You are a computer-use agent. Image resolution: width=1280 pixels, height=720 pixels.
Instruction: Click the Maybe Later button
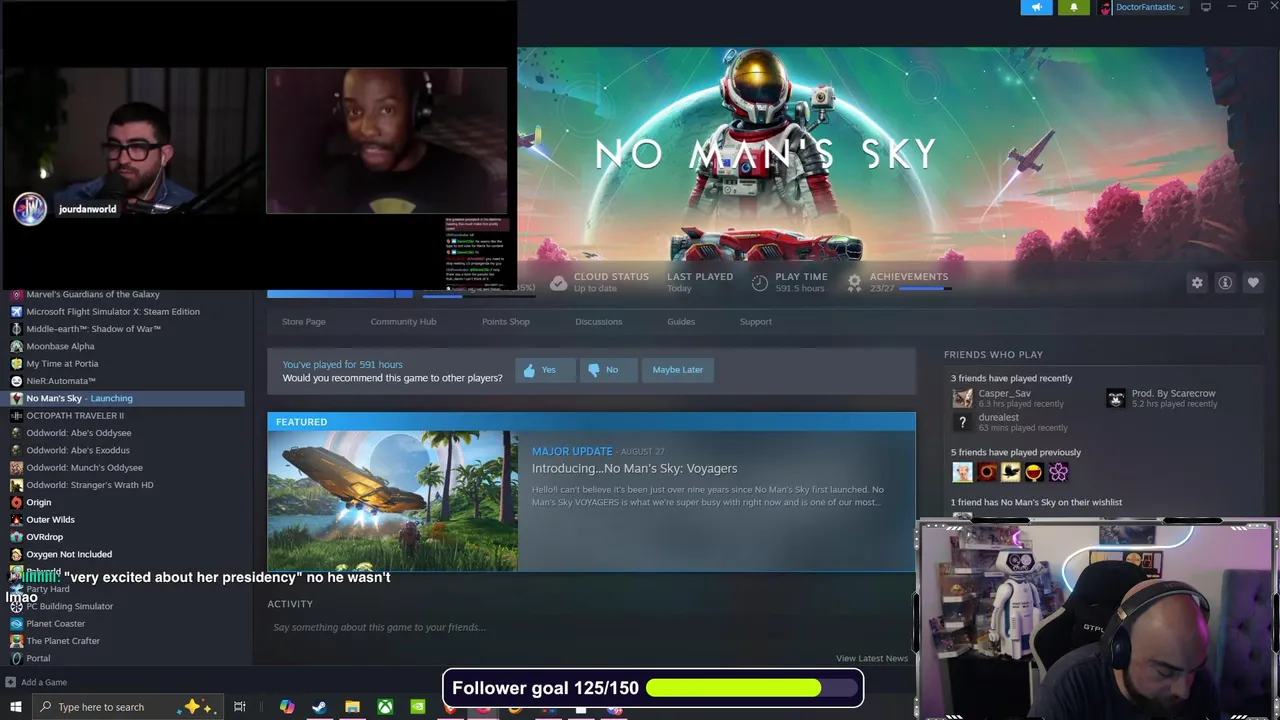coord(677,370)
